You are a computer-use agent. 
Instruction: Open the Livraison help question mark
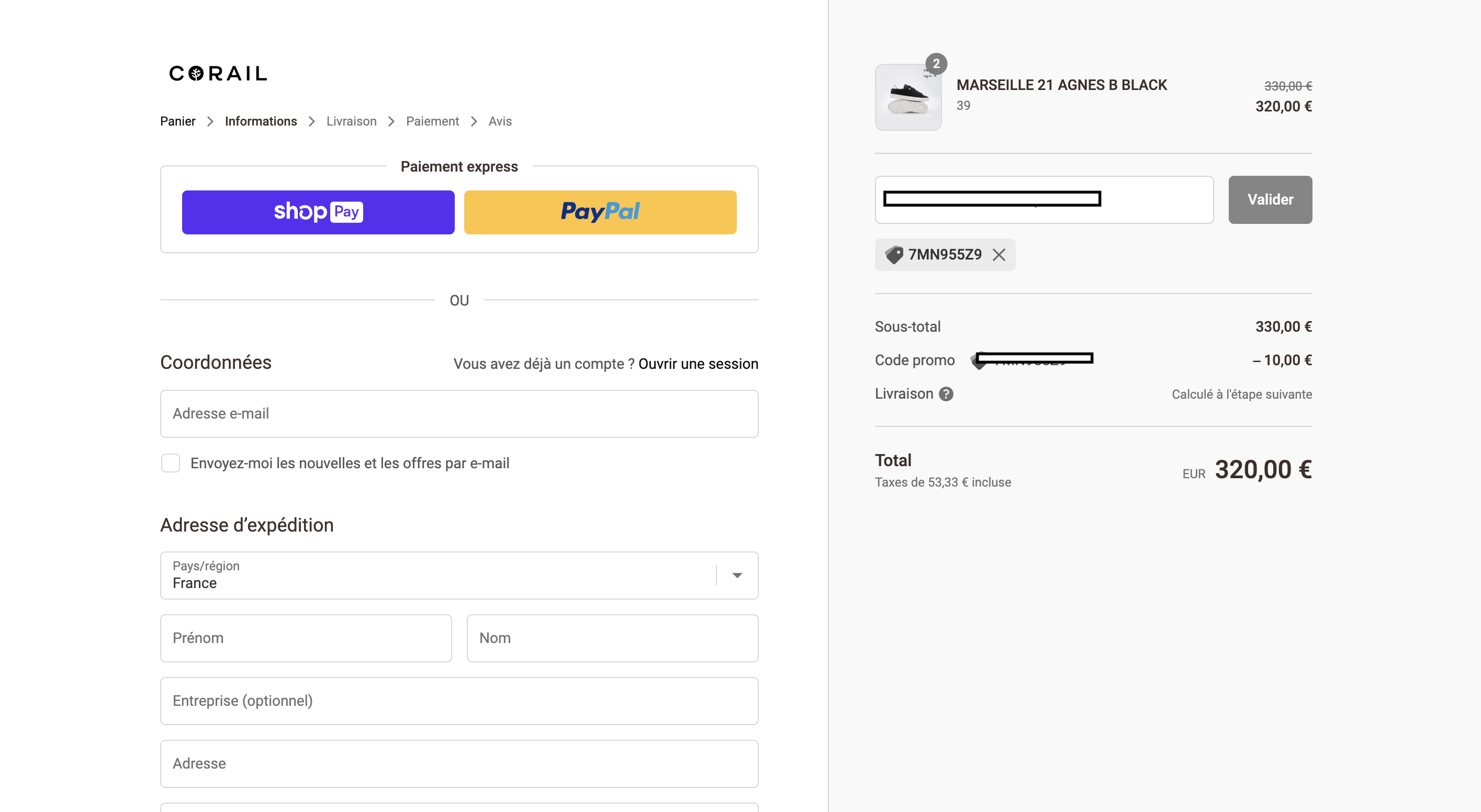(946, 393)
